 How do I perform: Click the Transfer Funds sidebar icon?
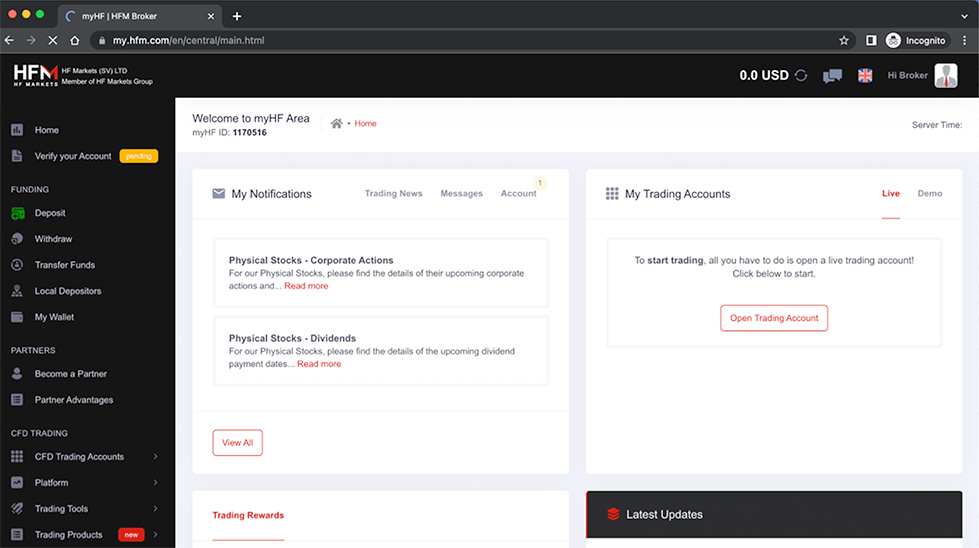coord(17,265)
